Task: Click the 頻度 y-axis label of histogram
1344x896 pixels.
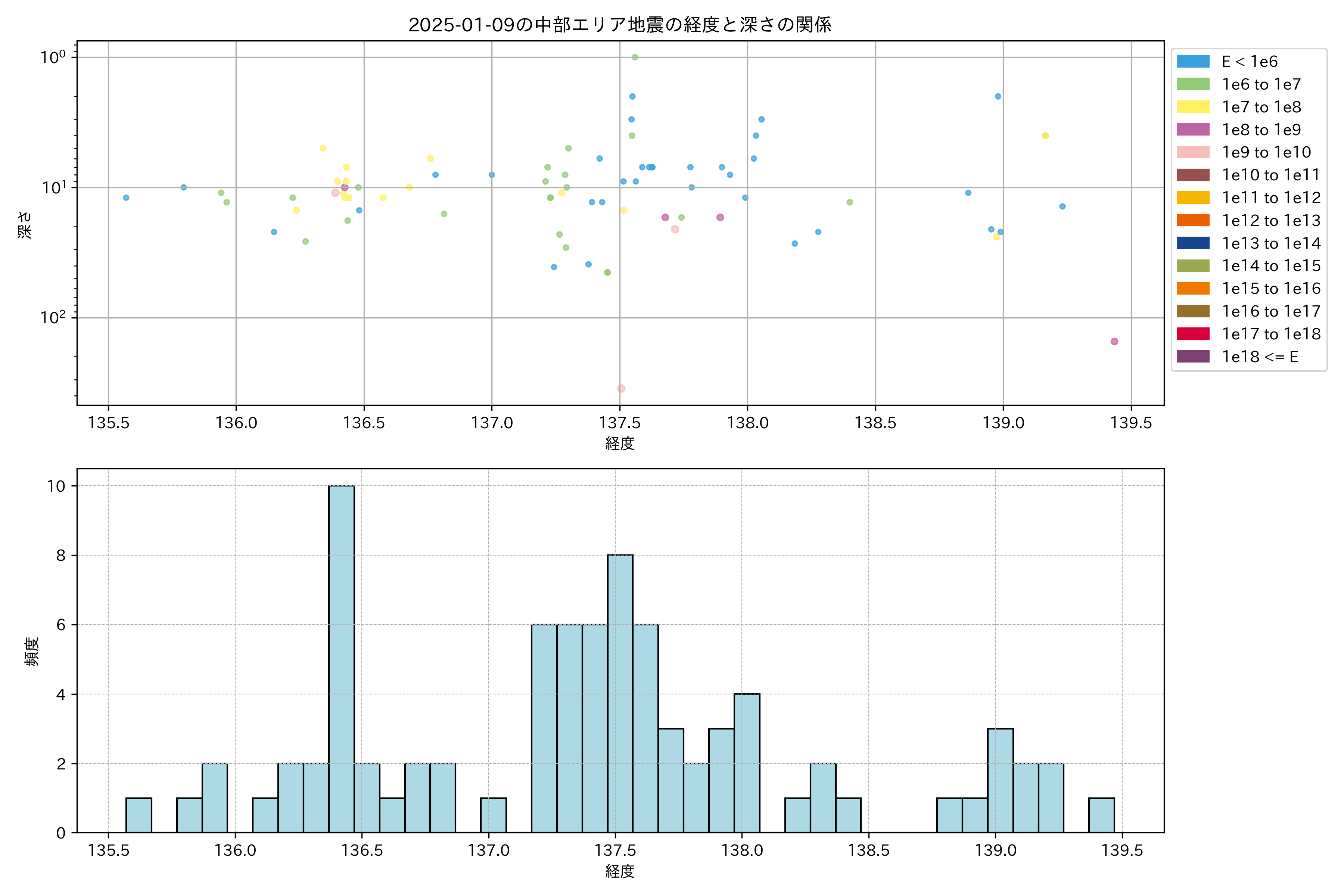Action: click(32, 651)
